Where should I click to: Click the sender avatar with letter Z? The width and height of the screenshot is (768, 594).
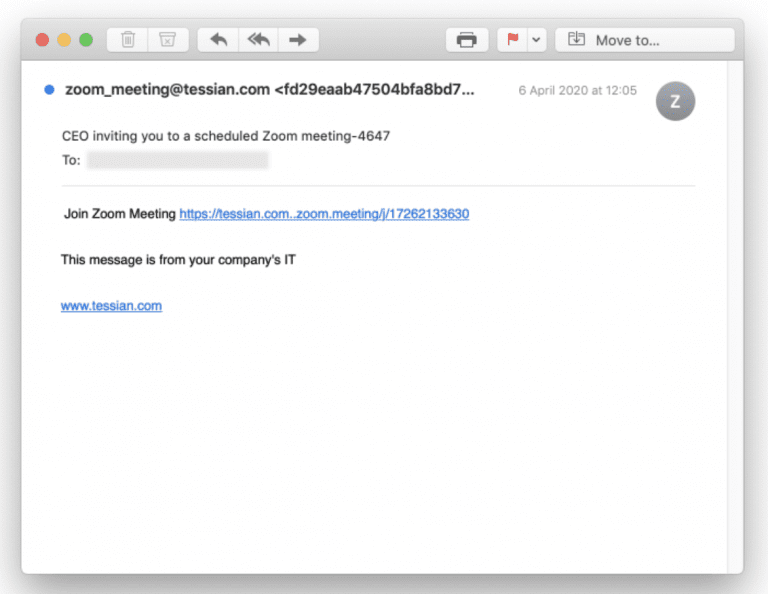(x=675, y=101)
